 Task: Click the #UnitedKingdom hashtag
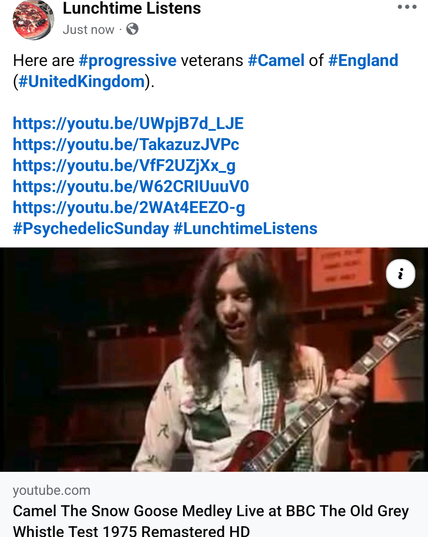(x=82, y=82)
